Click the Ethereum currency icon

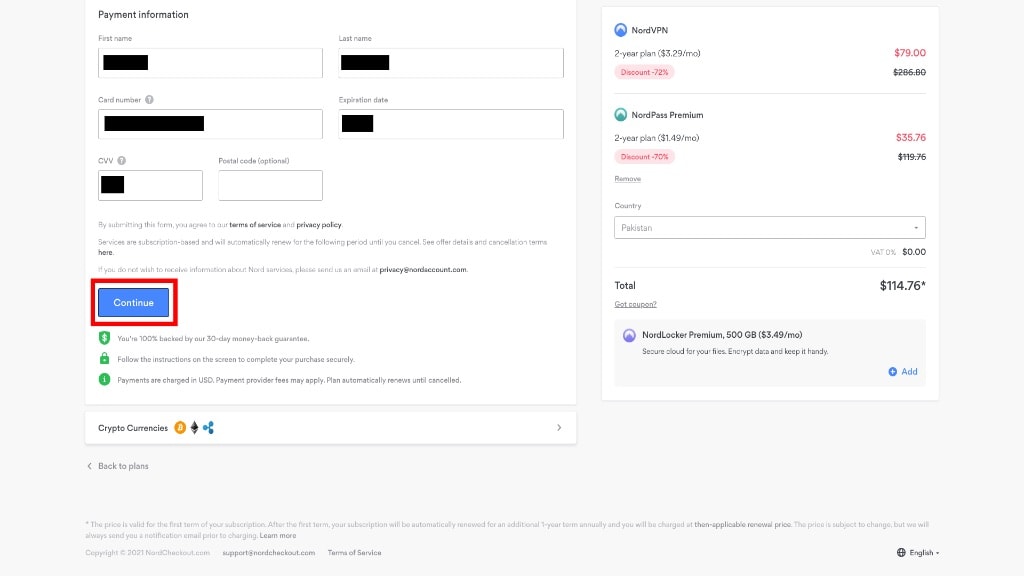[x=194, y=428]
